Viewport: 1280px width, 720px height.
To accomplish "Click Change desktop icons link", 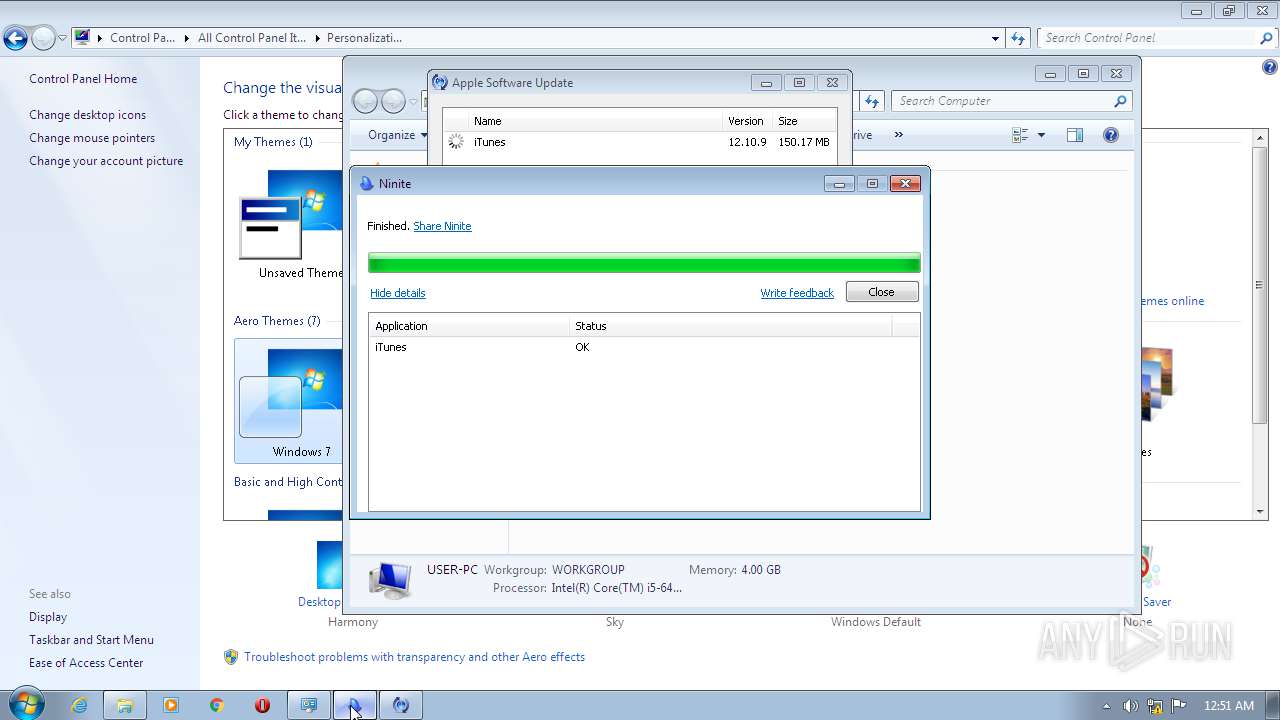I will (87, 115).
